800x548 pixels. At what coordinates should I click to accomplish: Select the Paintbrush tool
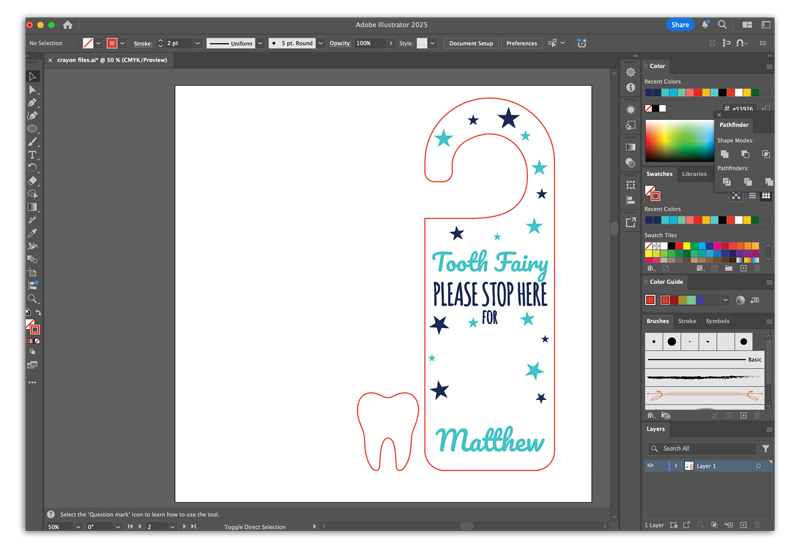click(x=33, y=142)
